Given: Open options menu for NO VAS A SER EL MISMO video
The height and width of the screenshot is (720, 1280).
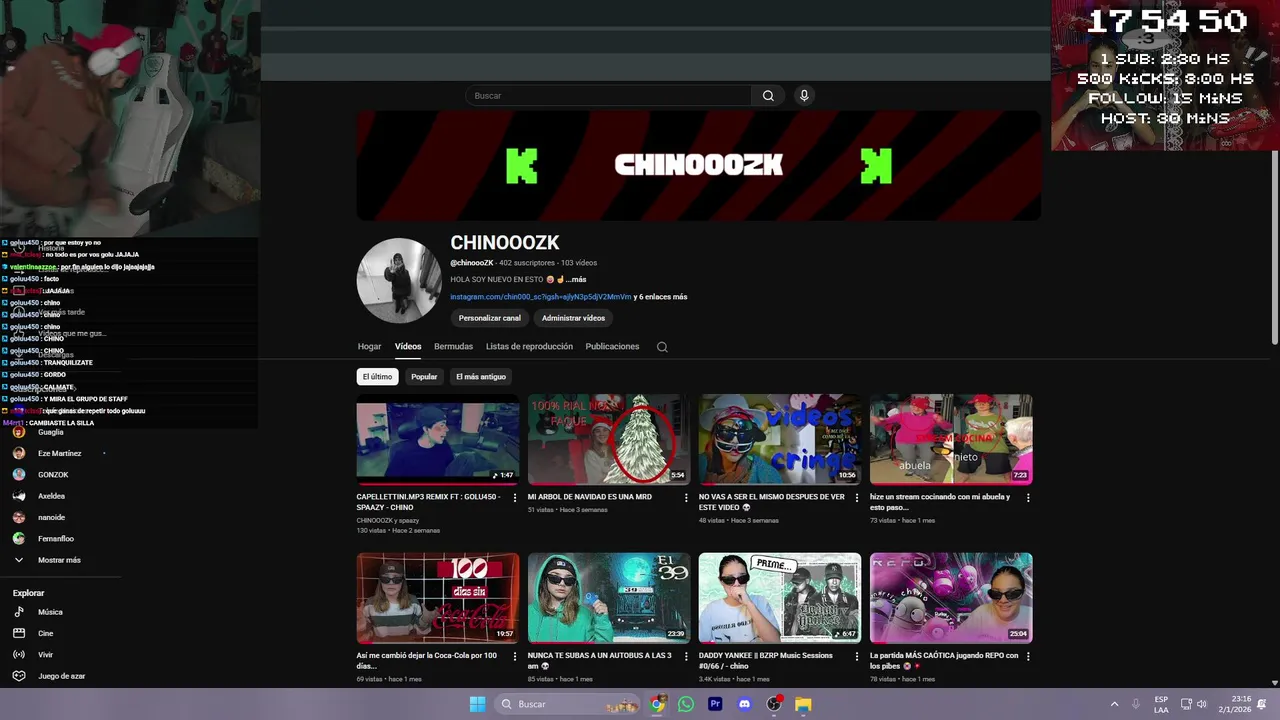Looking at the screenshot, I should point(857,497).
